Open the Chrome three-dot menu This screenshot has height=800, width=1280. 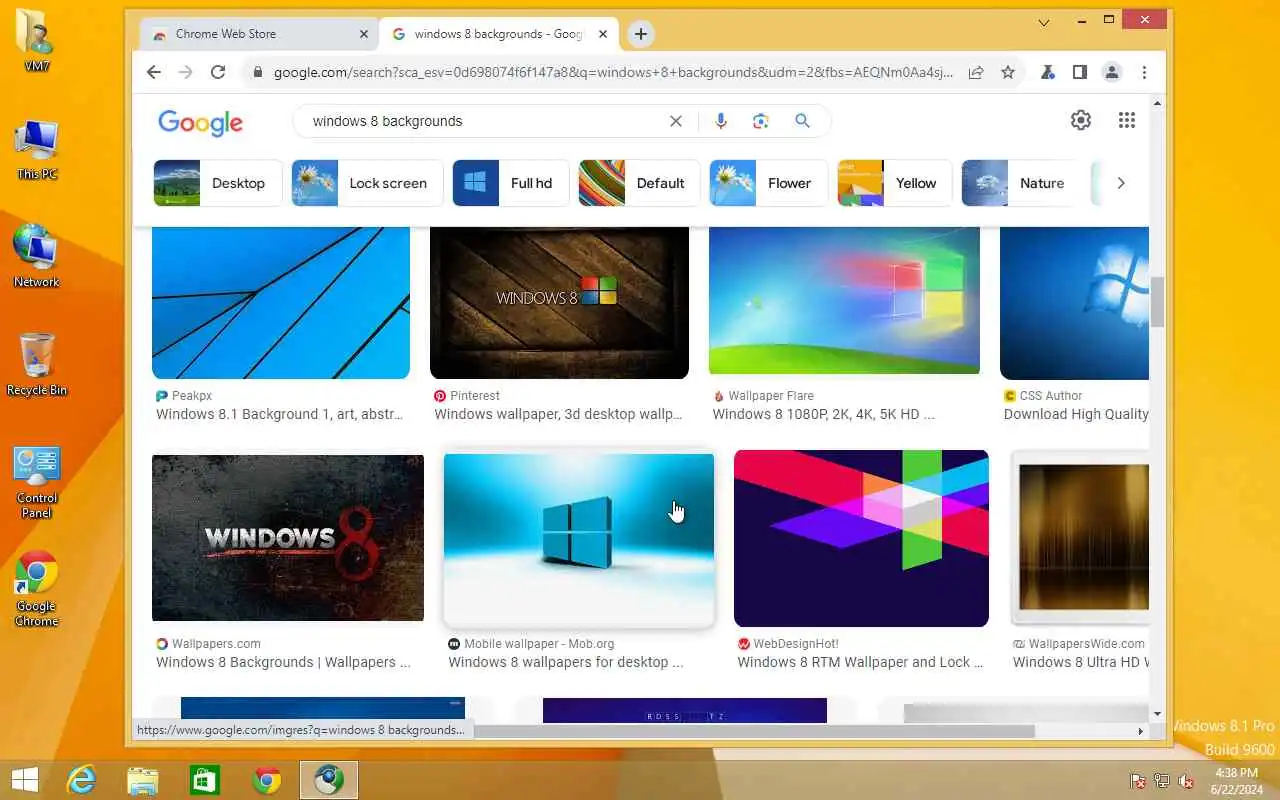tap(1144, 72)
